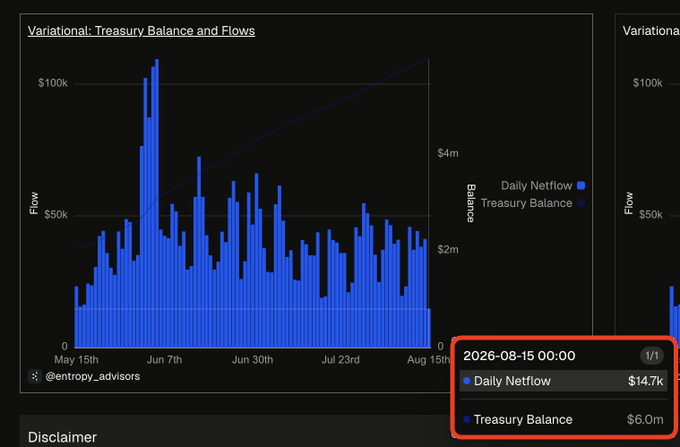The width and height of the screenshot is (680, 447).
Task: Click the tooltip date 2026-08-15 00:00
Action: coord(519,356)
